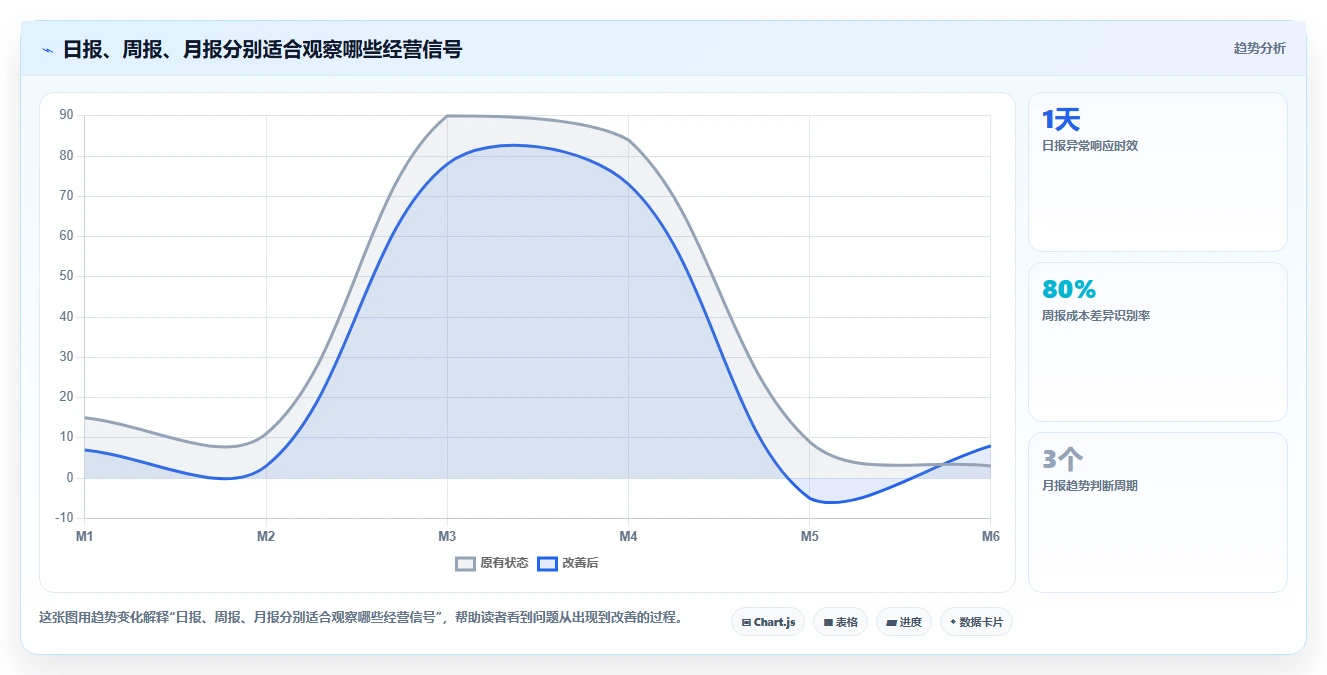Image resolution: width=1327 pixels, height=675 pixels.
Task: Click the M4 x-axis label
Action: click(628, 537)
